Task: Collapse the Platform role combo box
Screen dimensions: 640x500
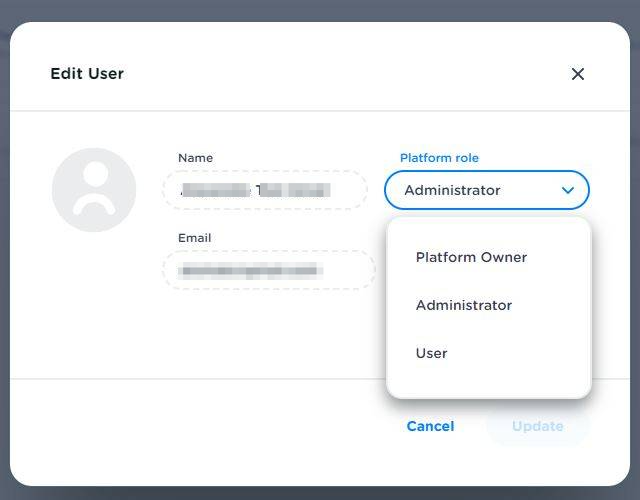Action: coord(486,190)
